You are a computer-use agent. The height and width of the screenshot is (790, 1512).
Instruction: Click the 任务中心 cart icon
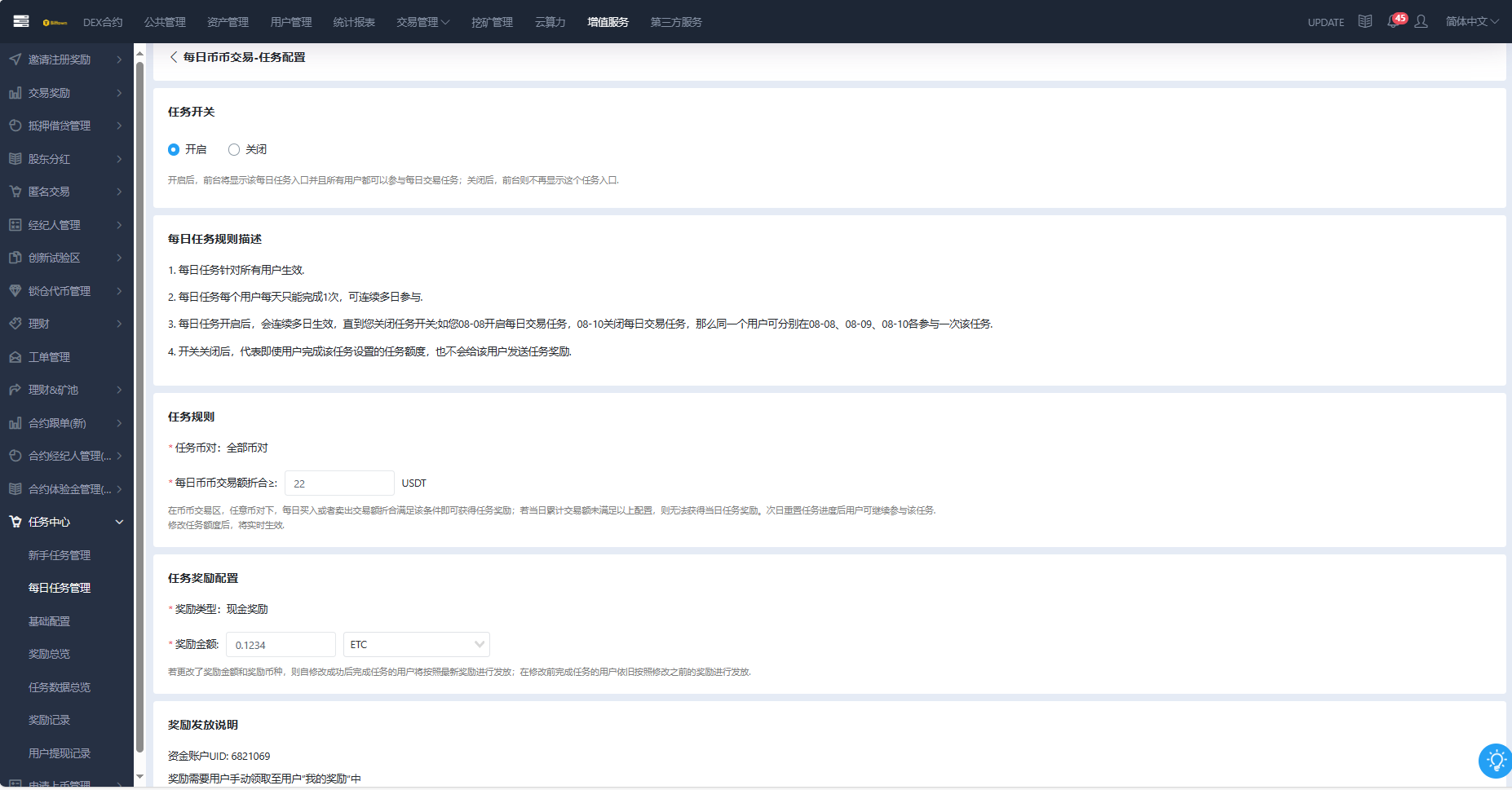point(15,521)
